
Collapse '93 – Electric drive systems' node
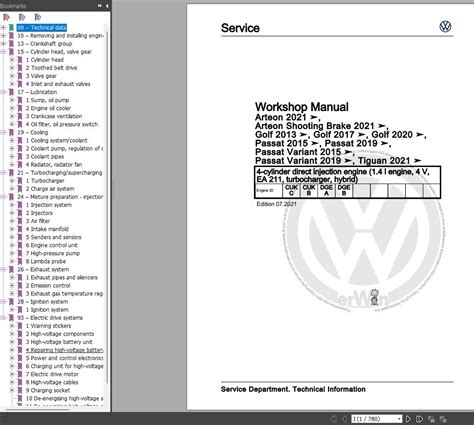[3, 318]
